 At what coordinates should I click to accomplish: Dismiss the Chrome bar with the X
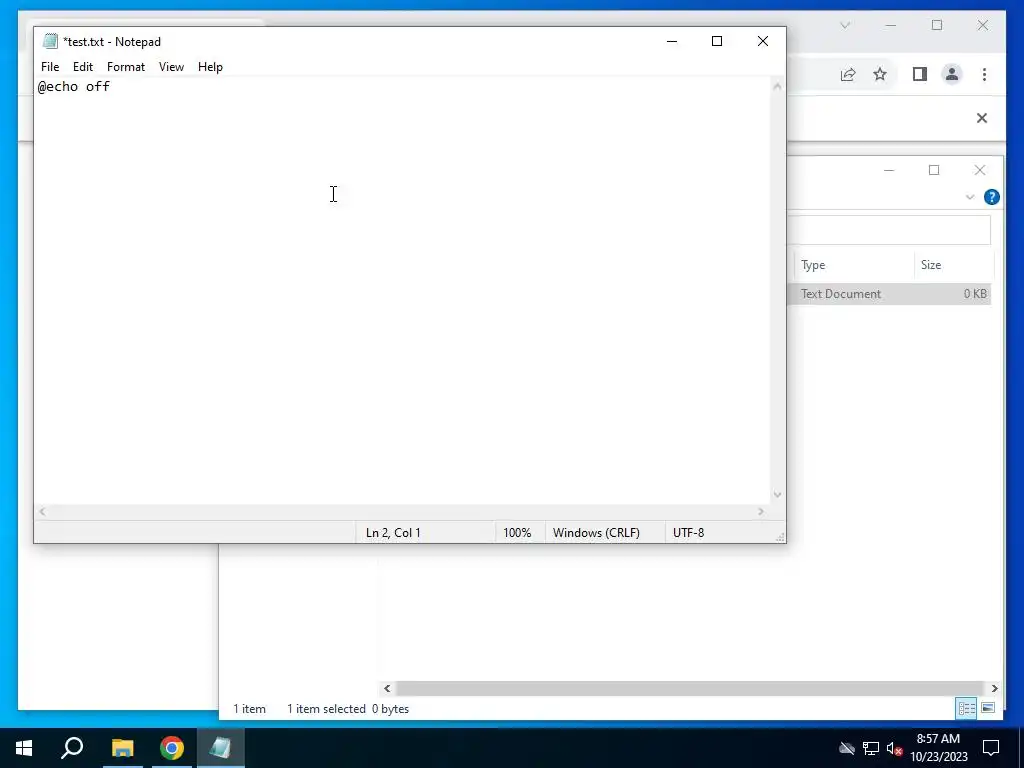982,118
